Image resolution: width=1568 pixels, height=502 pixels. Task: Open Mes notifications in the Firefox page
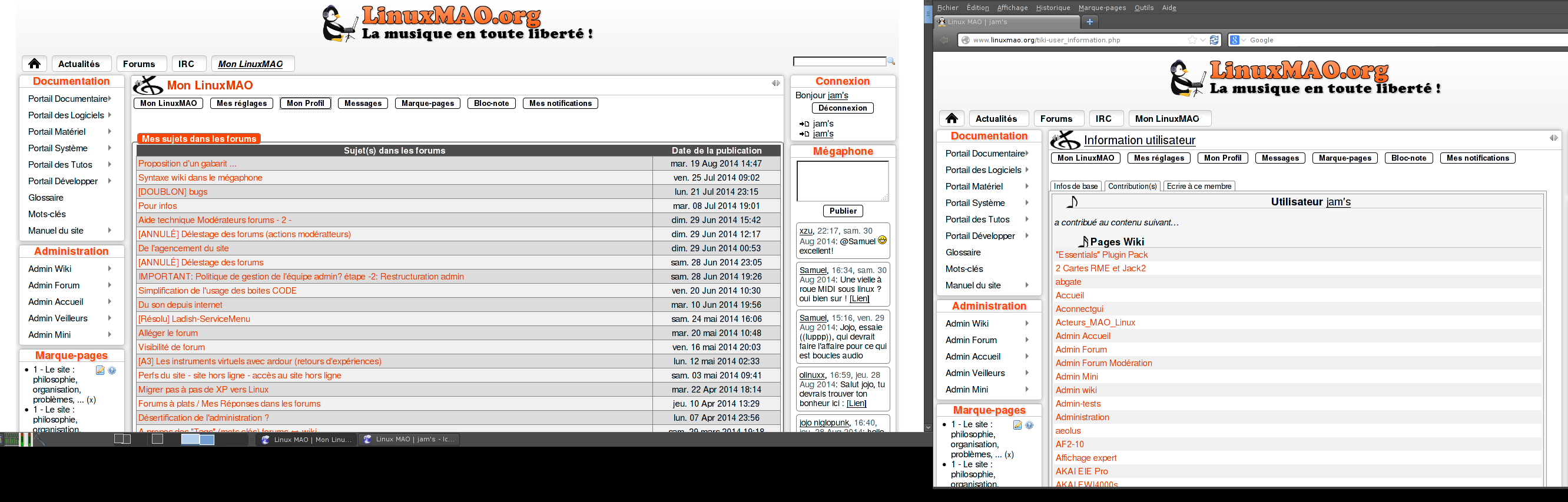pyautogui.click(x=1478, y=158)
